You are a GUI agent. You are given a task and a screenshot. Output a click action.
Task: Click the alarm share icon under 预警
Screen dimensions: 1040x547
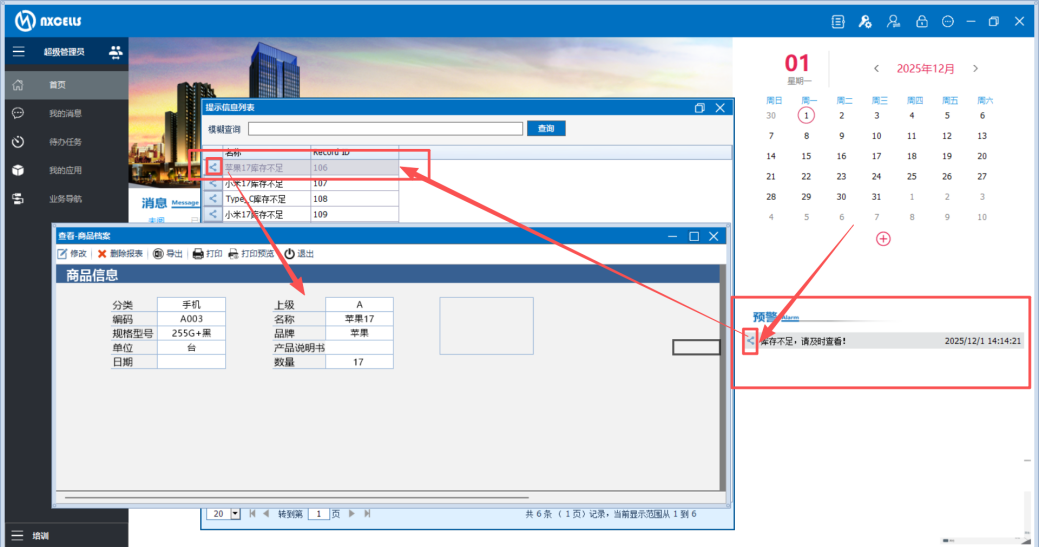click(751, 341)
